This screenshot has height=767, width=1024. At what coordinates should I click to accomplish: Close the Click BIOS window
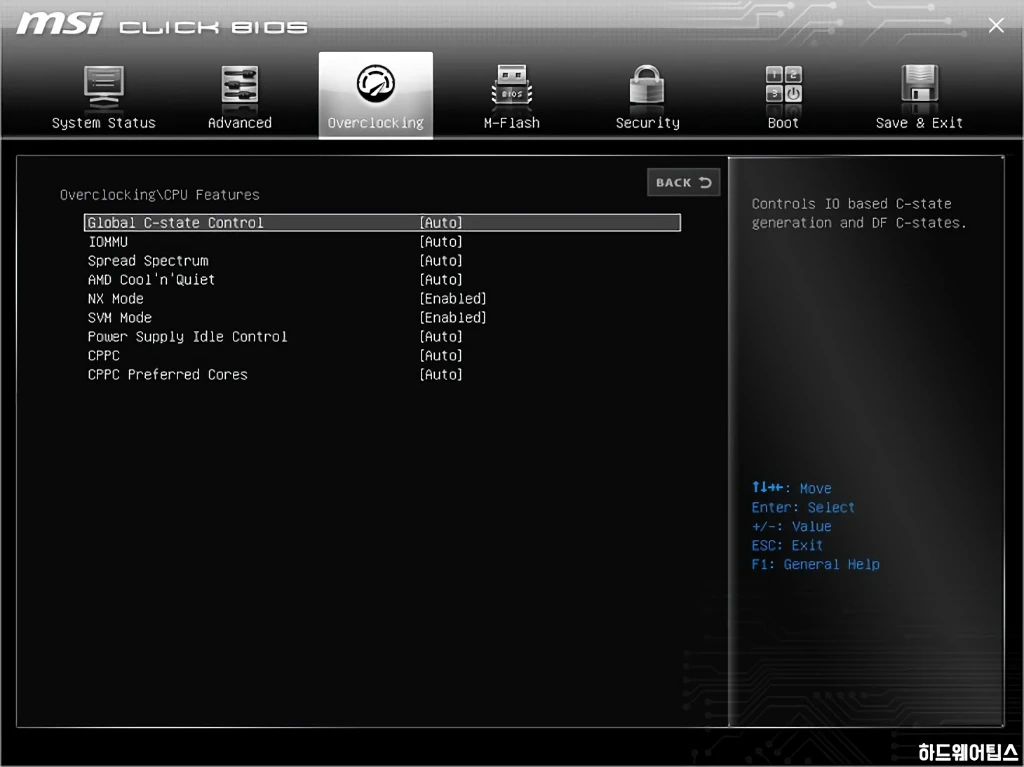996,25
